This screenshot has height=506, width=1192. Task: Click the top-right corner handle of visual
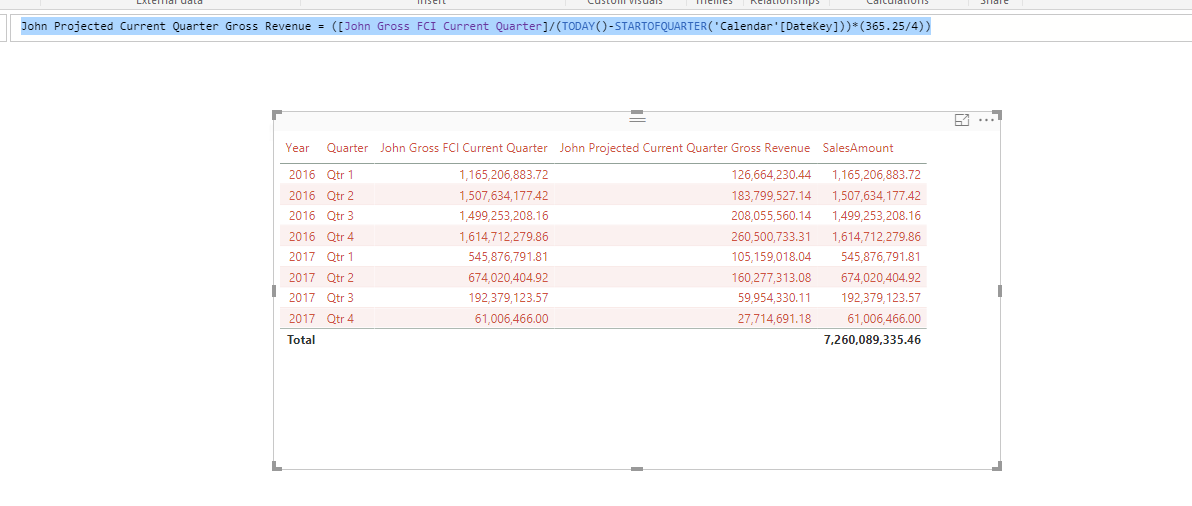(x=998, y=115)
